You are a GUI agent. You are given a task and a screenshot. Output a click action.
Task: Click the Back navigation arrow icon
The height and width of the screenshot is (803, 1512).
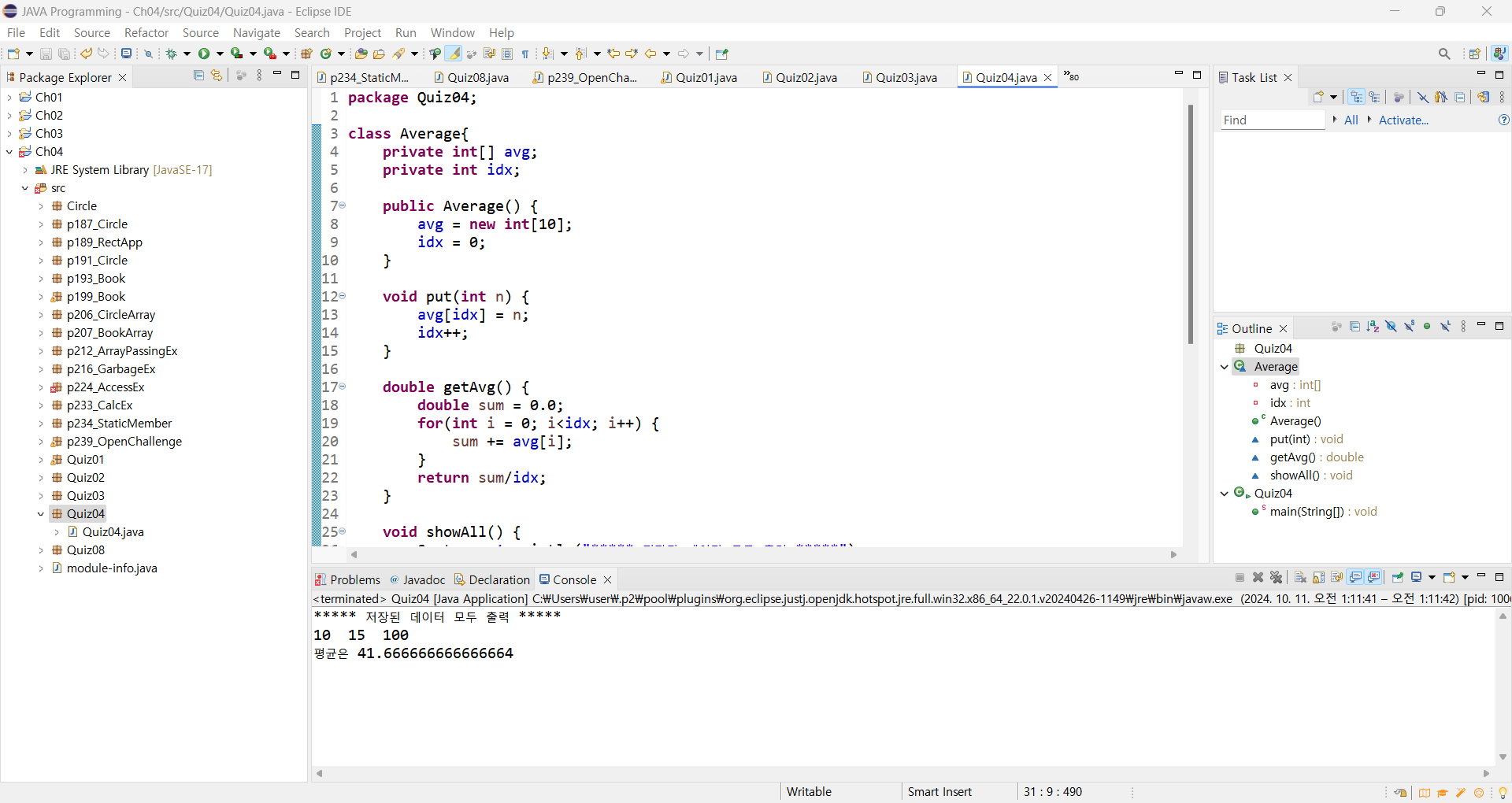650,54
